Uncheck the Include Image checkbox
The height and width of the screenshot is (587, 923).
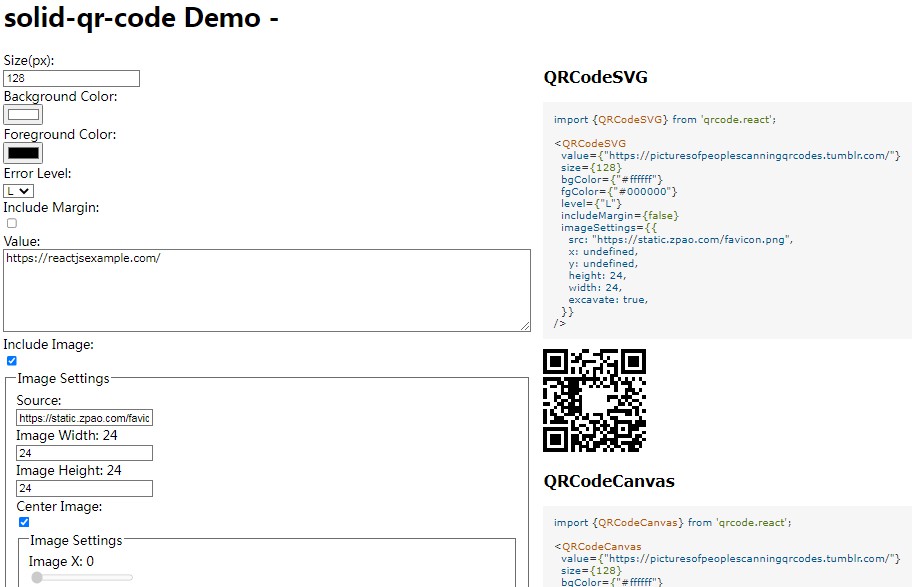12,360
